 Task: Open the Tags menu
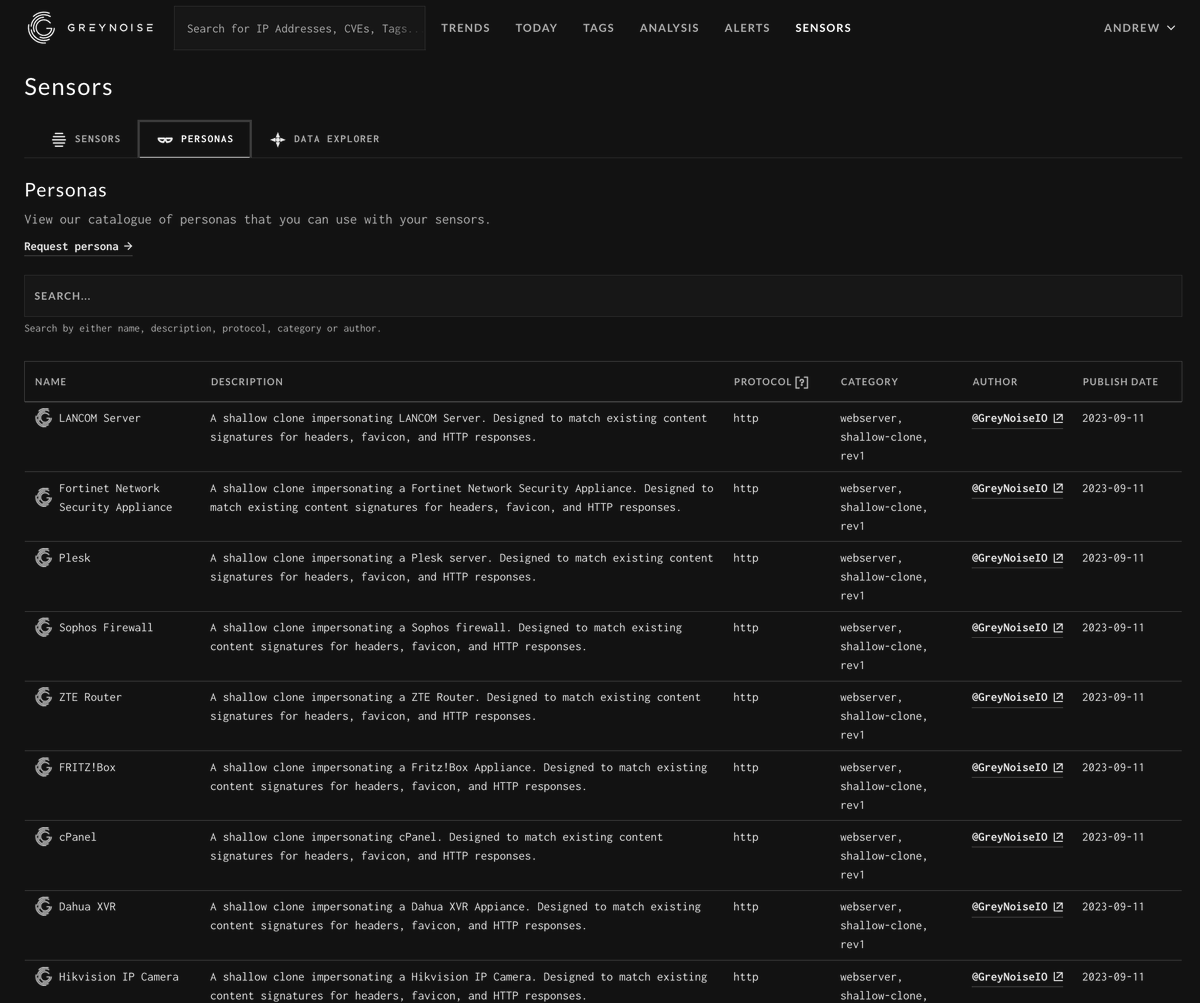(x=598, y=28)
